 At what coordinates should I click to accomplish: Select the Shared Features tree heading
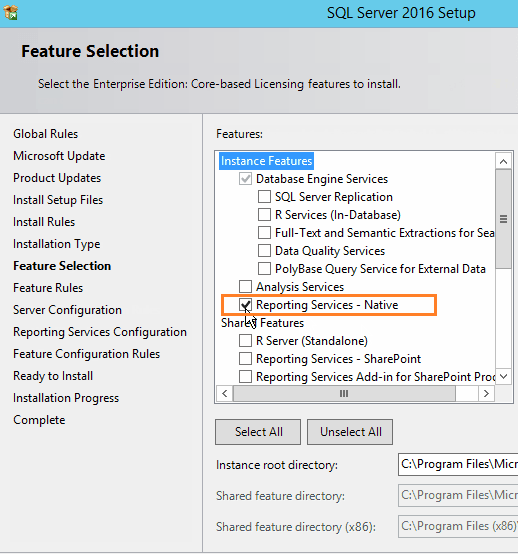262,323
